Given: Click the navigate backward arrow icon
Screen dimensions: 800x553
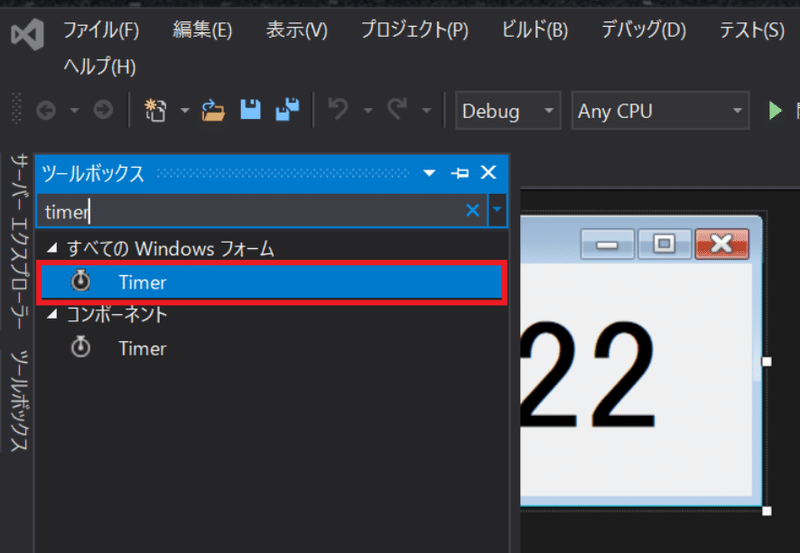Looking at the screenshot, I should tap(46, 110).
